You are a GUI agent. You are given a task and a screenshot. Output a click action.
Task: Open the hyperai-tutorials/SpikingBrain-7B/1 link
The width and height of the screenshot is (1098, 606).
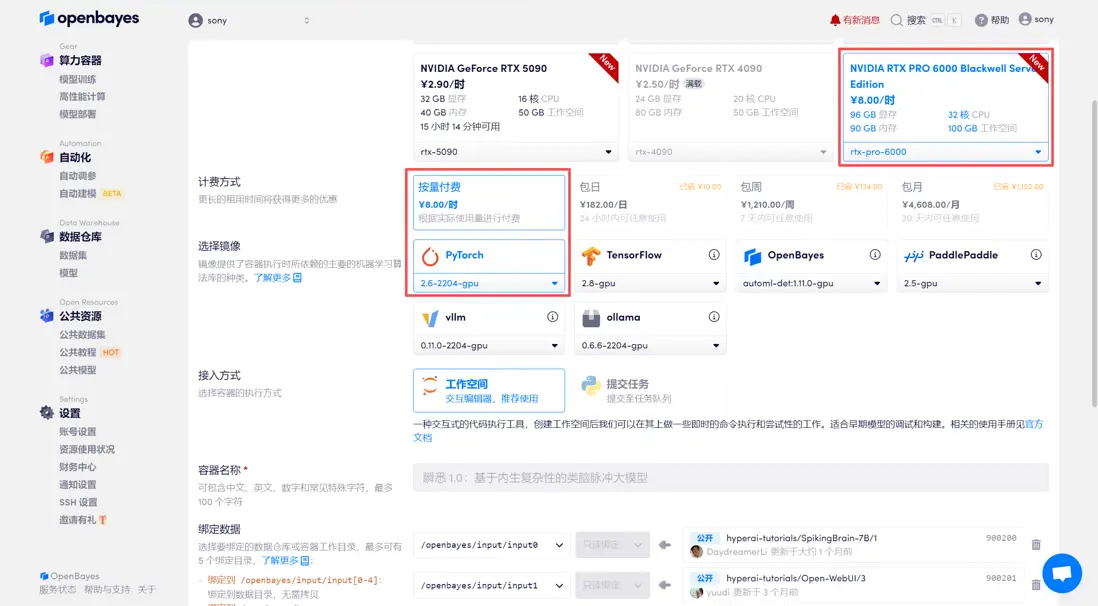click(801, 538)
